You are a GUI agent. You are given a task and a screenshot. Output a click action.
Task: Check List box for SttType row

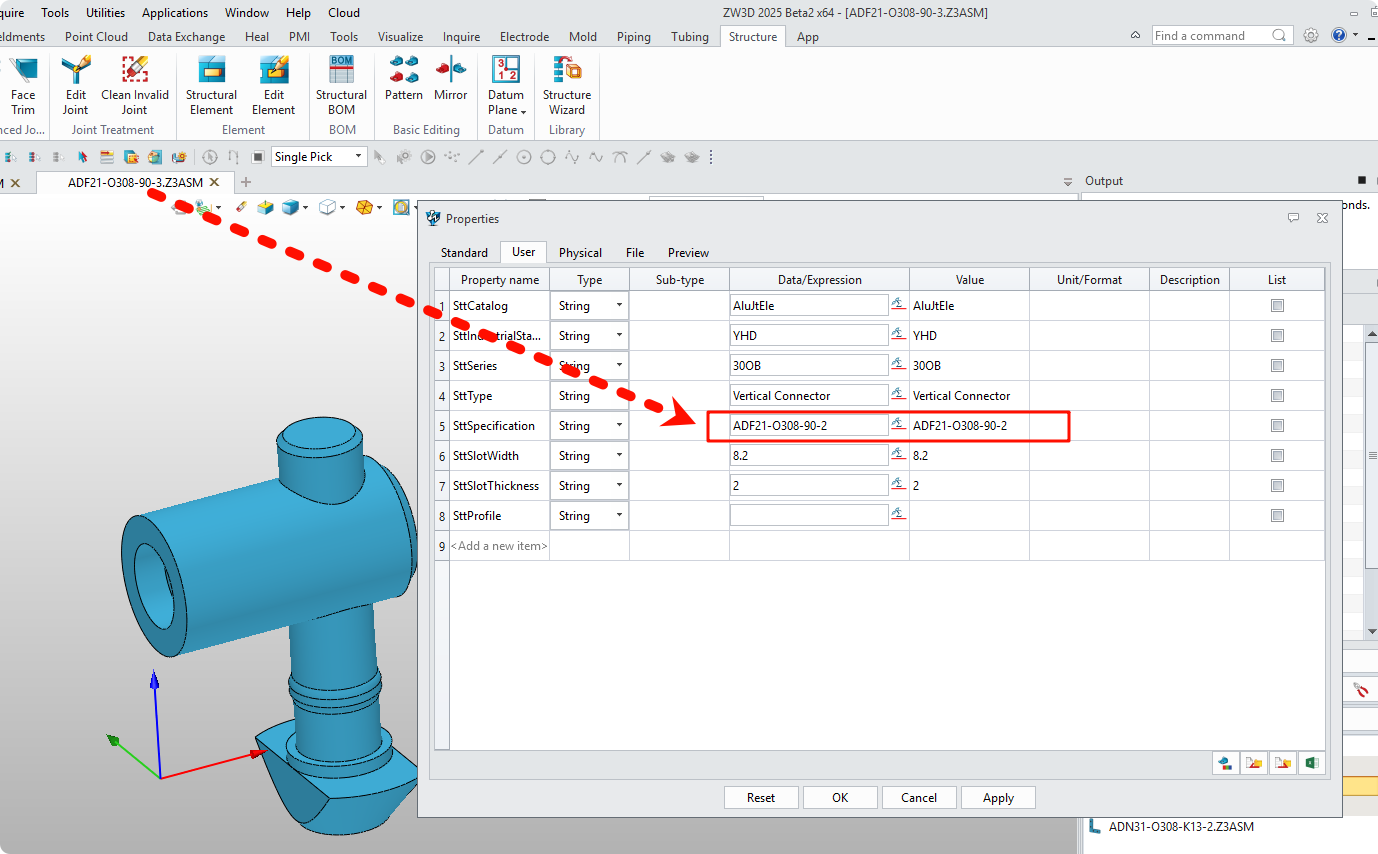[1277, 396]
